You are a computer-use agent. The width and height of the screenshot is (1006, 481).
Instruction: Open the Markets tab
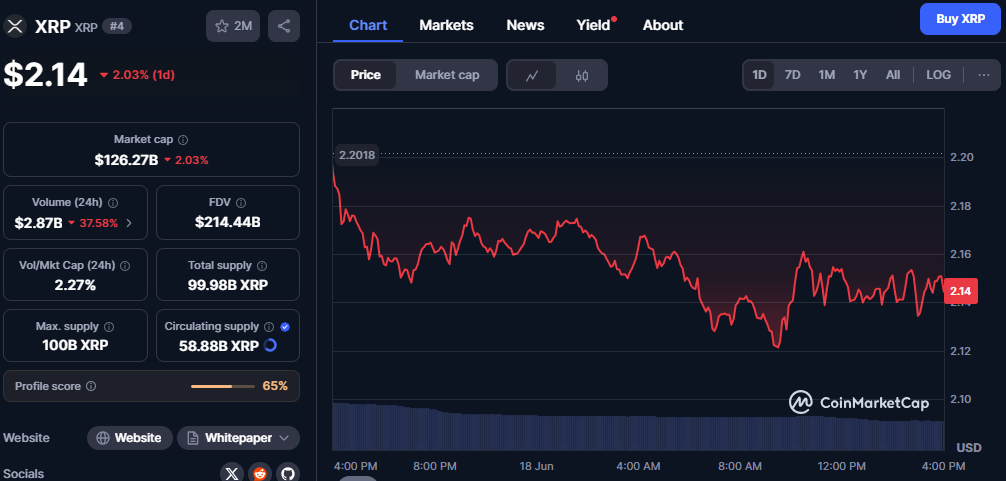coord(447,25)
